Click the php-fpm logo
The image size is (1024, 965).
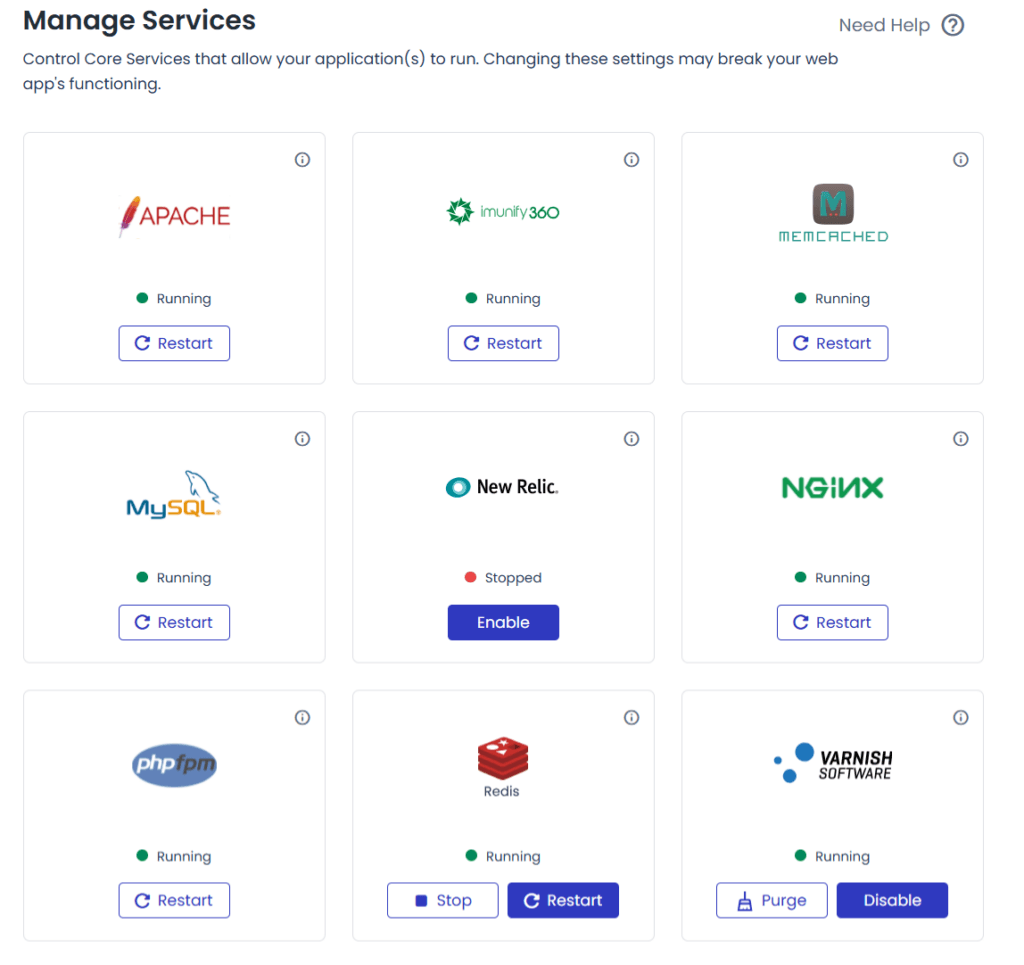[x=174, y=765]
